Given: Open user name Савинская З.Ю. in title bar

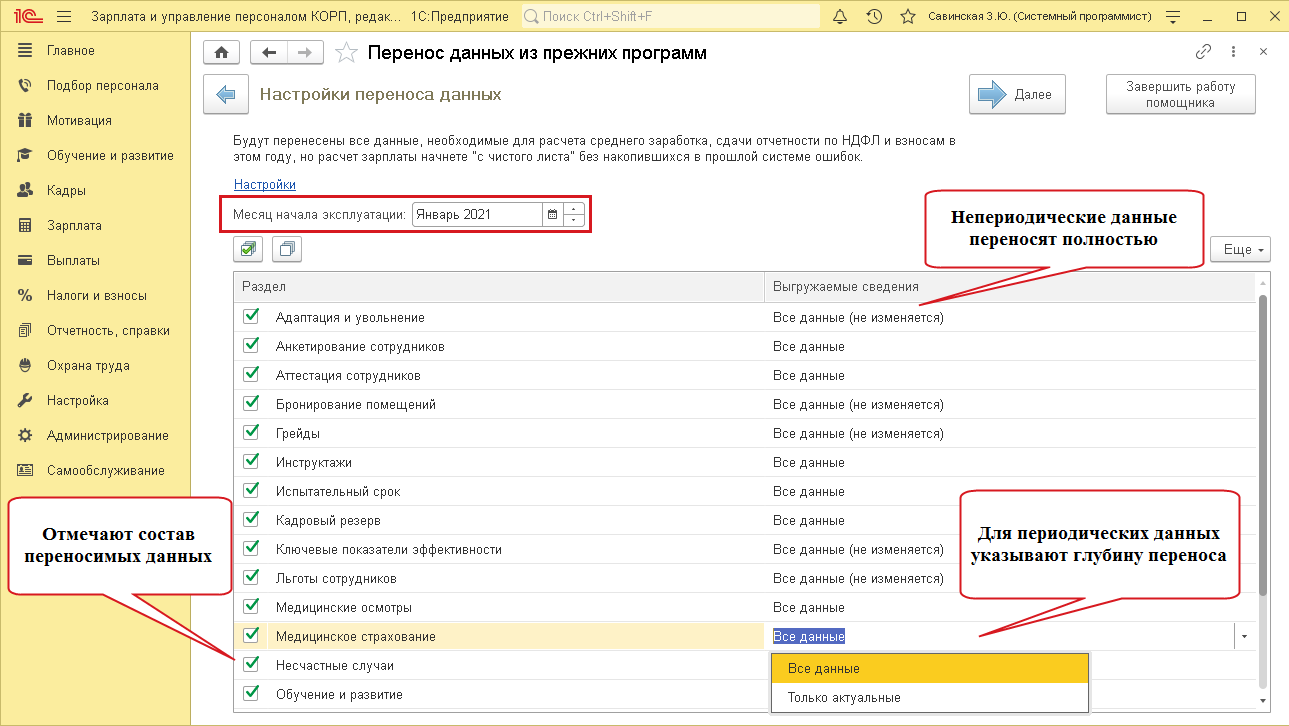Looking at the screenshot, I should pyautogui.click(x=1040, y=16).
